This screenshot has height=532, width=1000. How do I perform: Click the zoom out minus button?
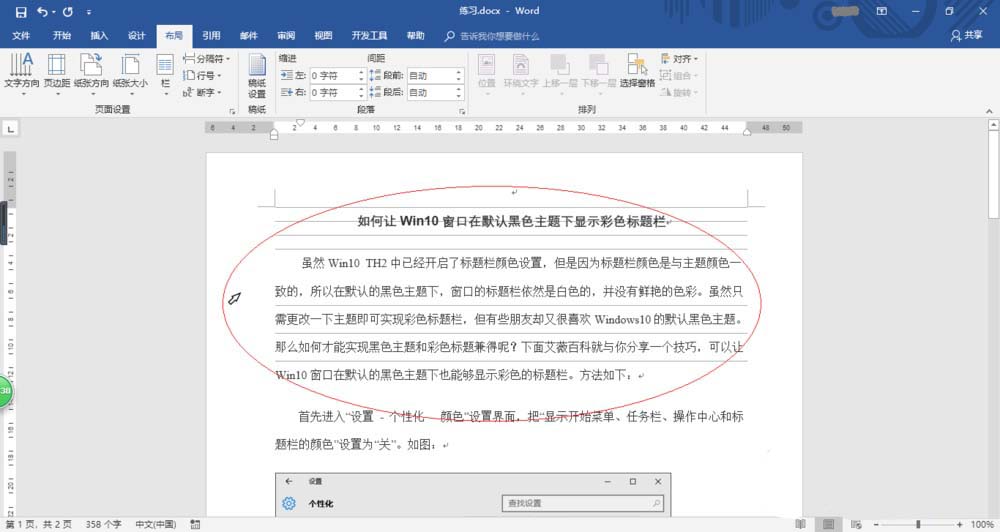point(876,524)
